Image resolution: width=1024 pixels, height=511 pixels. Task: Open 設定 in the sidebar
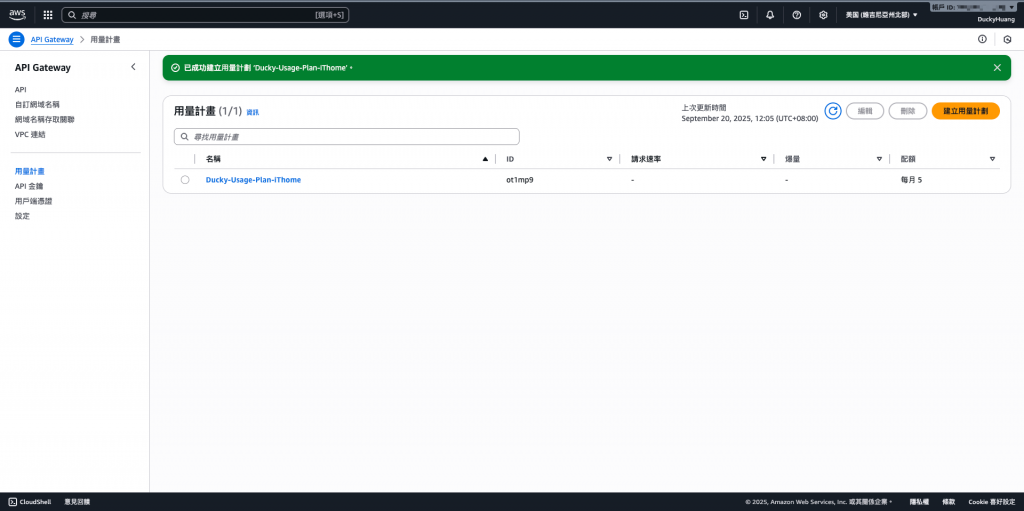(x=22, y=216)
